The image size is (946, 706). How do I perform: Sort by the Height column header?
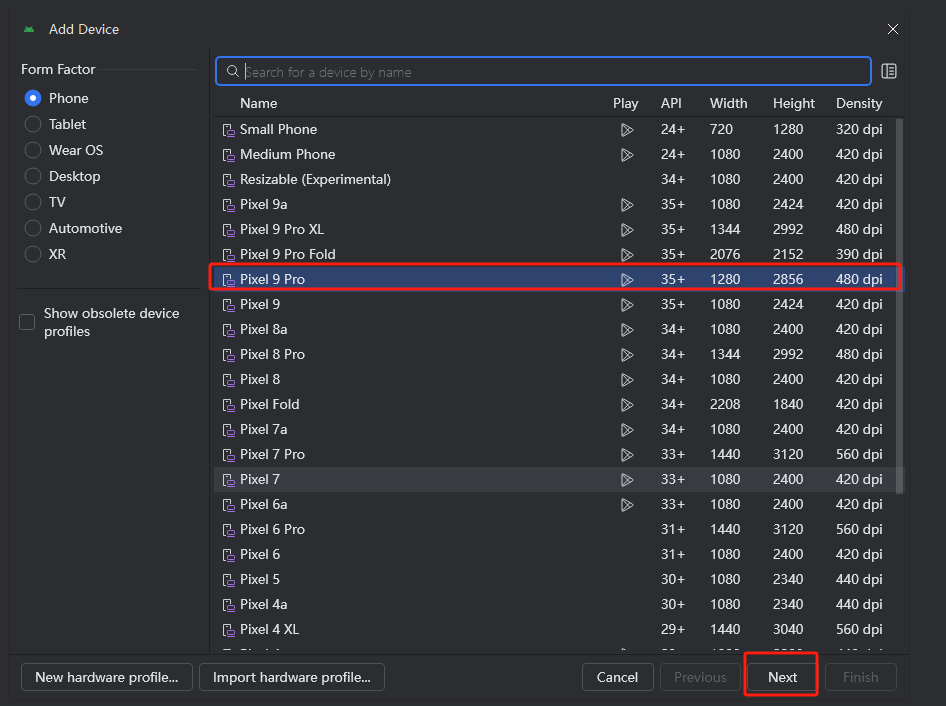pyautogui.click(x=793, y=103)
